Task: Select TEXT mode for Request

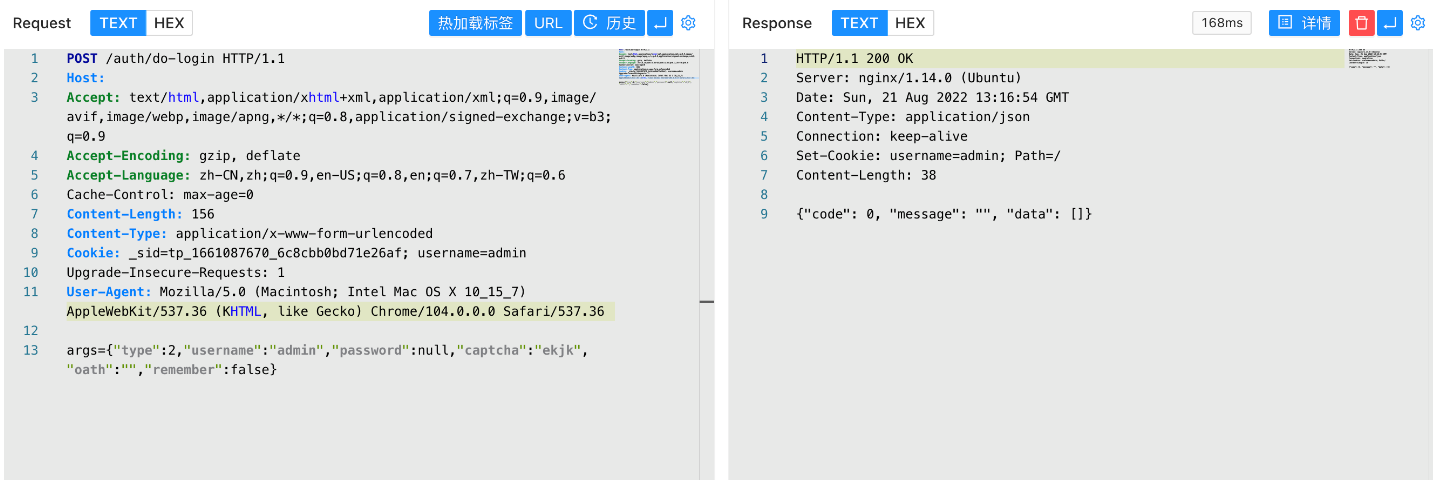Action: [118, 23]
